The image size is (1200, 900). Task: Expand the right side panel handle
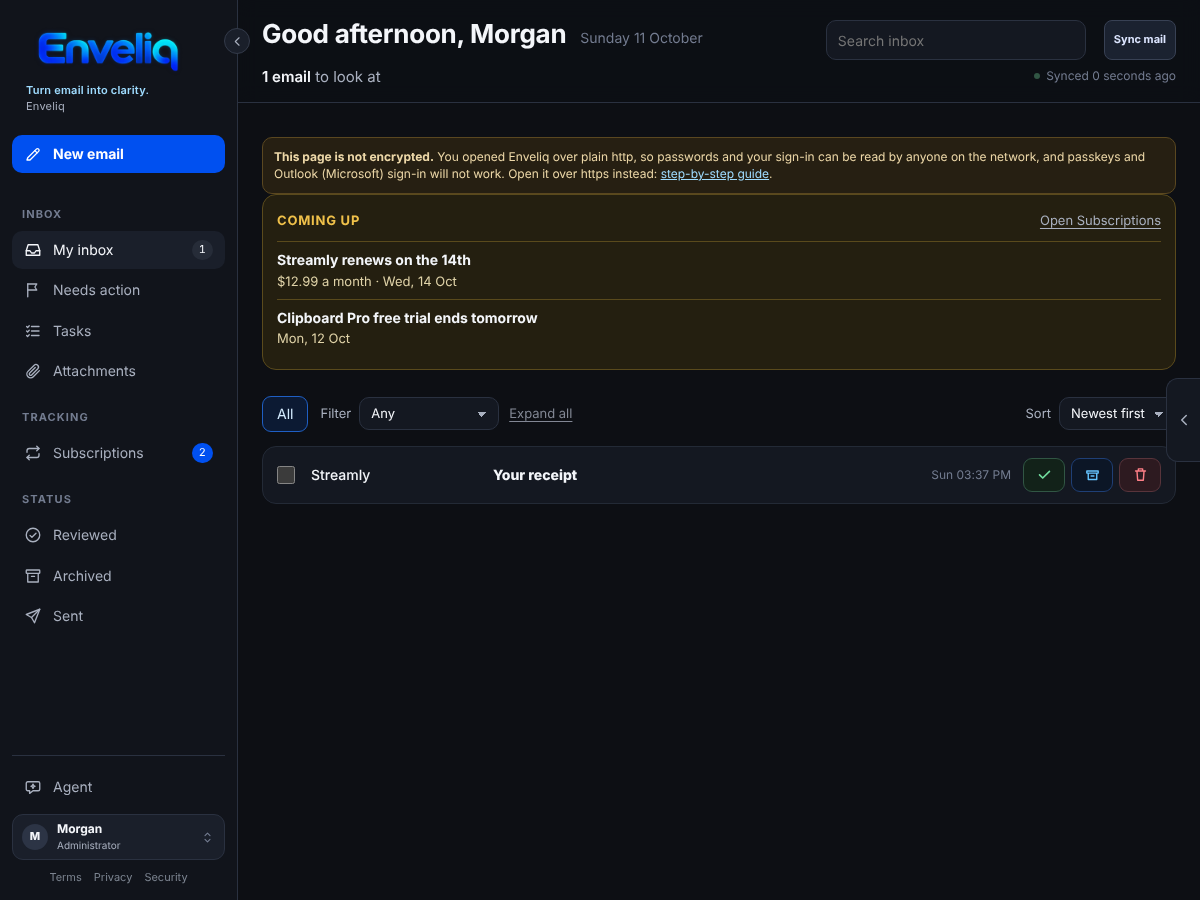[x=1184, y=420]
